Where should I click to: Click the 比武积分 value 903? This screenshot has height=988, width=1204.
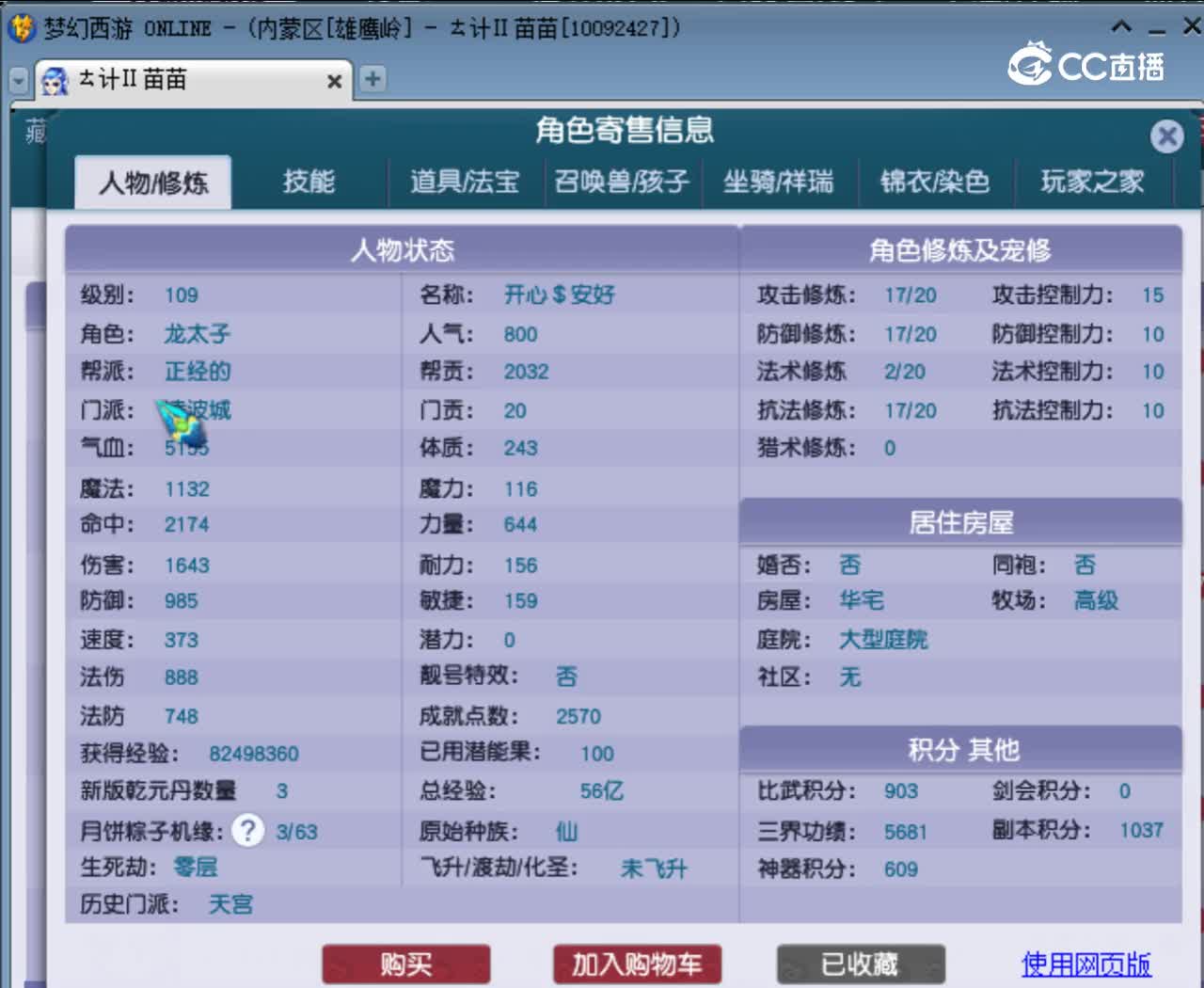pyautogui.click(x=900, y=791)
